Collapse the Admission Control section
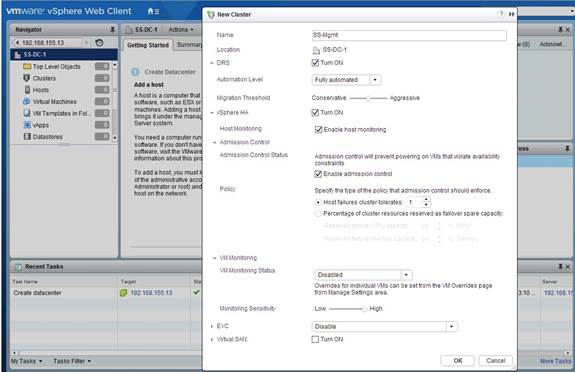 point(215,142)
